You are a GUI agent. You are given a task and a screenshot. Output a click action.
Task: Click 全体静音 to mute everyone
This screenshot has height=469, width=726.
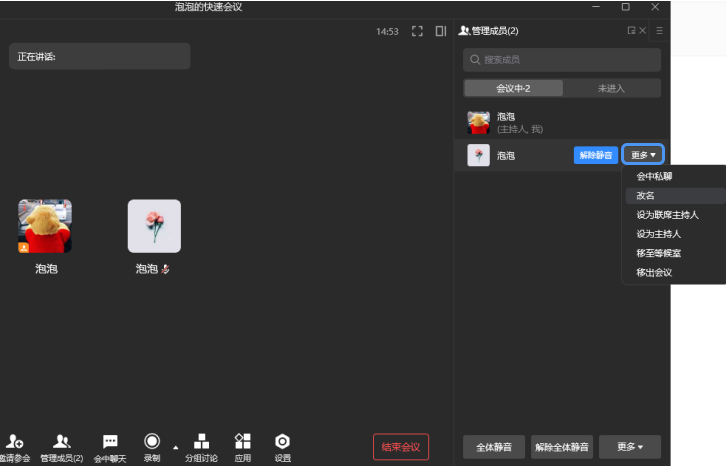tap(494, 446)
